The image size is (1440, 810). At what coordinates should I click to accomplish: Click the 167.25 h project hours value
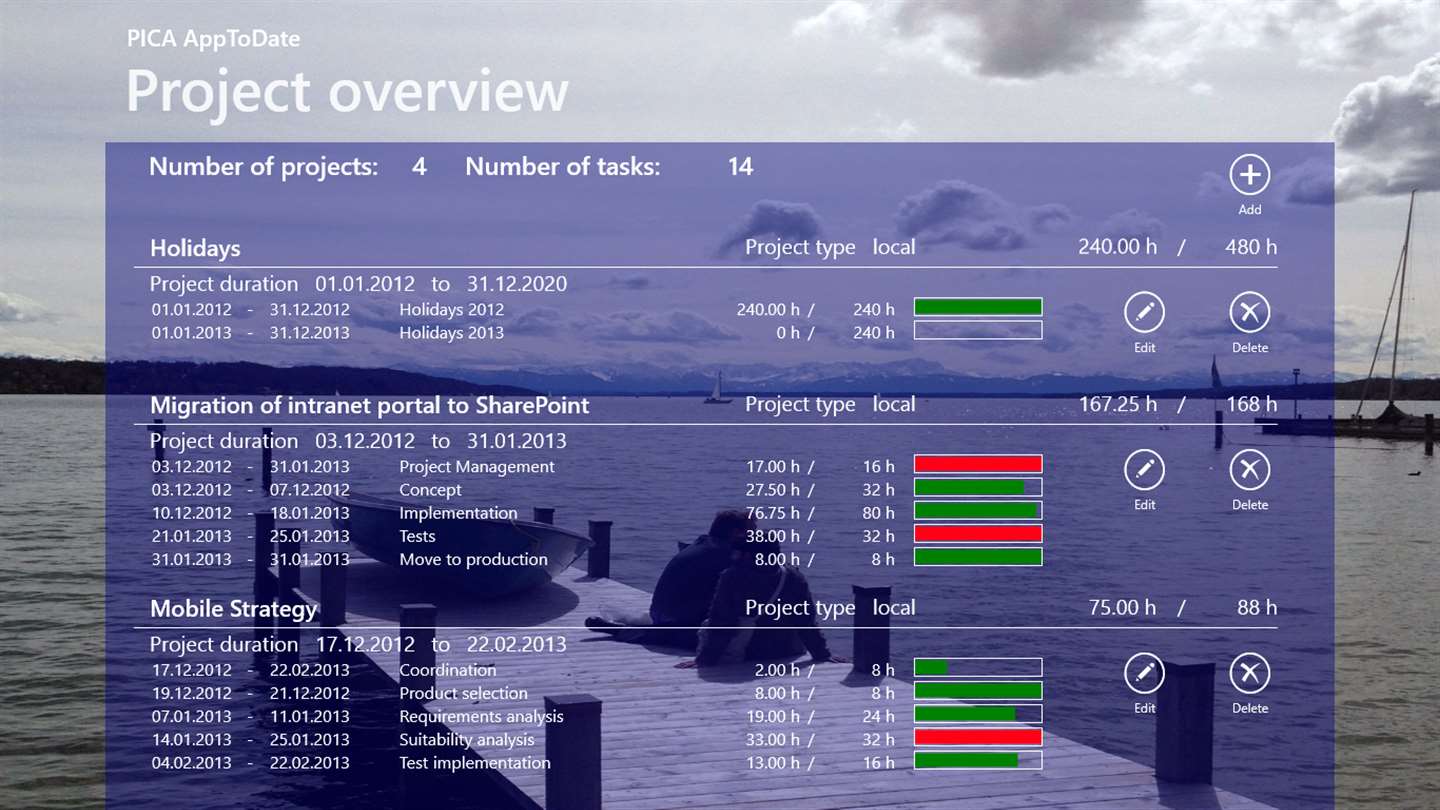(1118, 404)
